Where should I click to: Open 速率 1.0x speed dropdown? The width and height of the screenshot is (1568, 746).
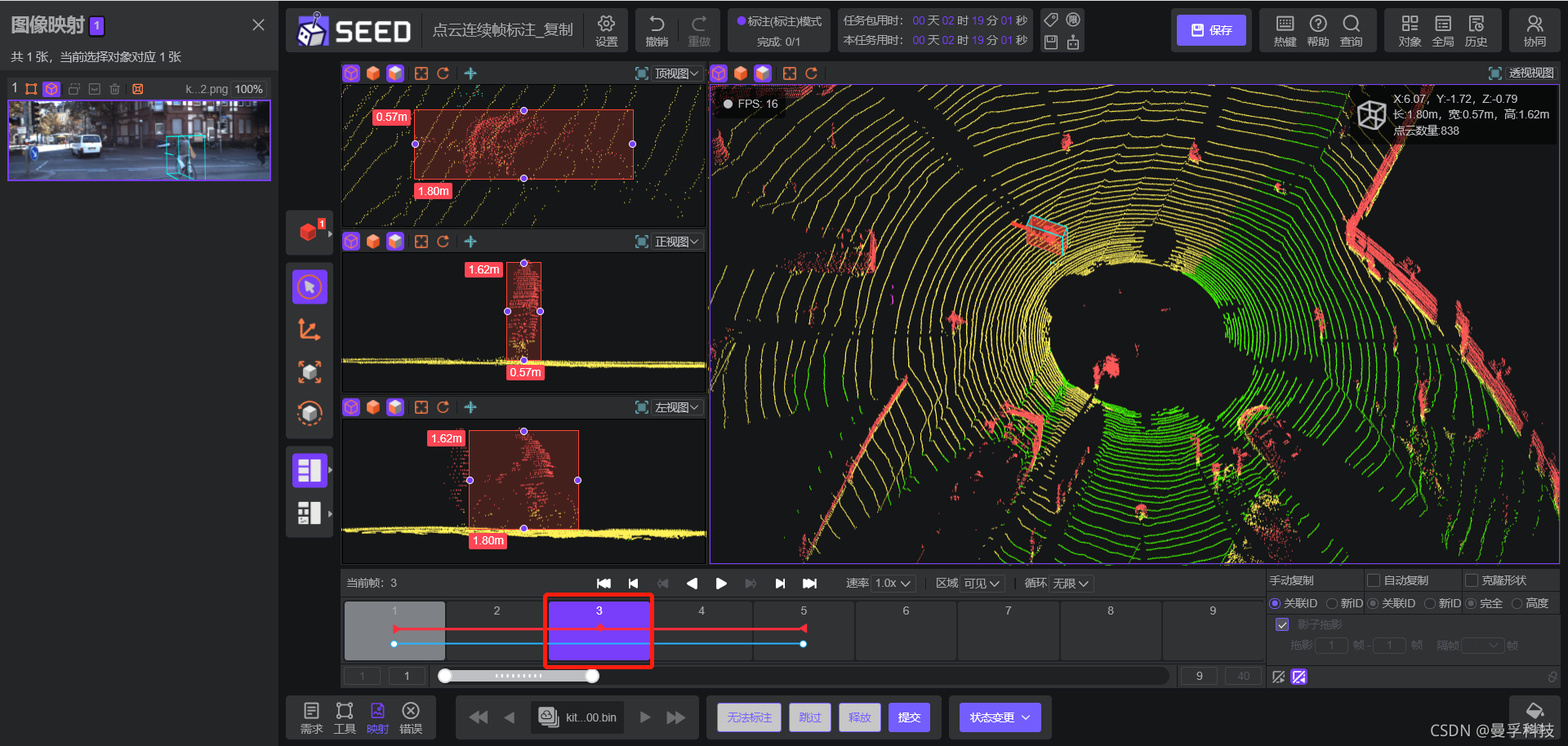893,584
